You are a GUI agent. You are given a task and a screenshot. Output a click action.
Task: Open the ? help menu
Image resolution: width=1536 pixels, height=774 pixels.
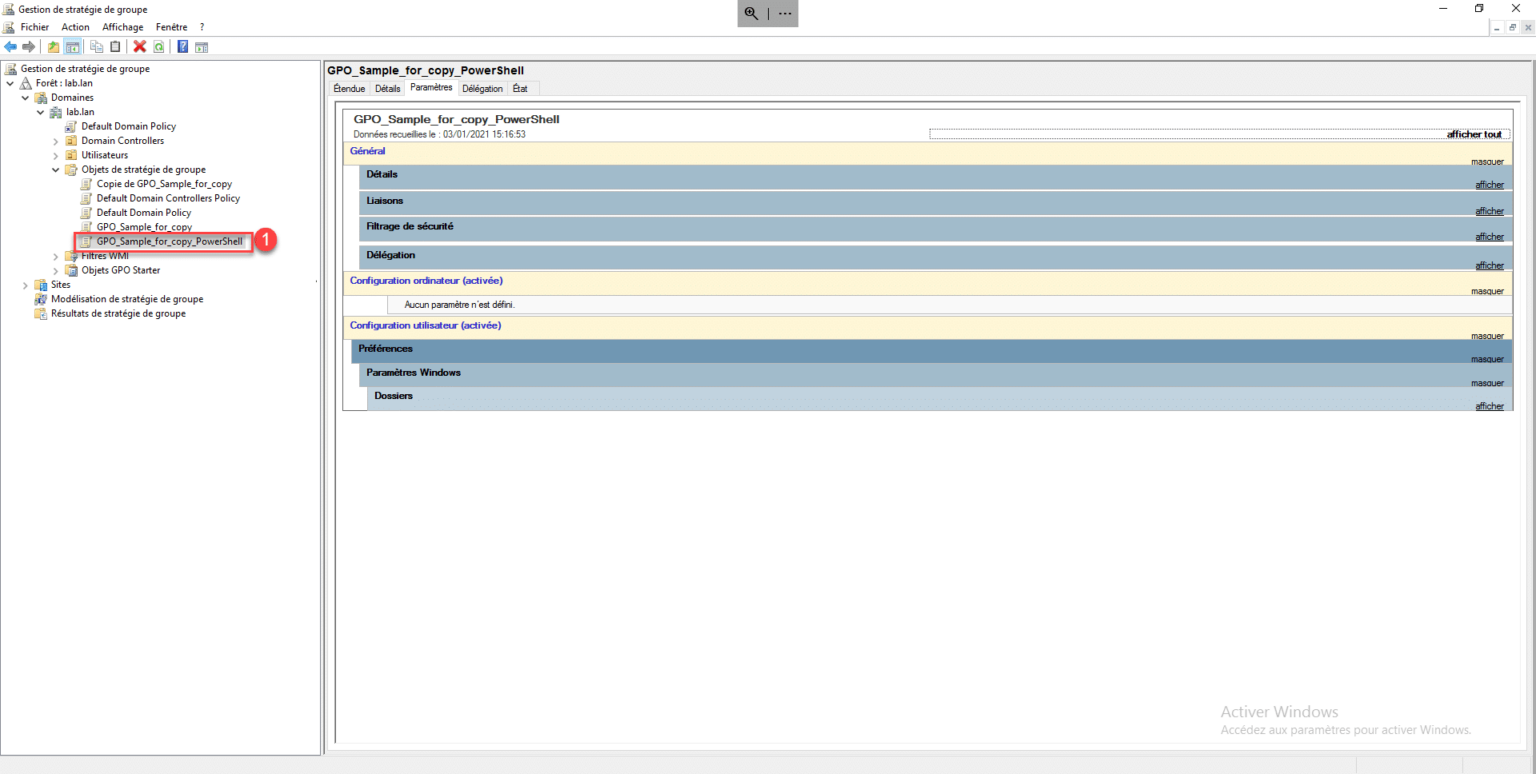[202, 27]
